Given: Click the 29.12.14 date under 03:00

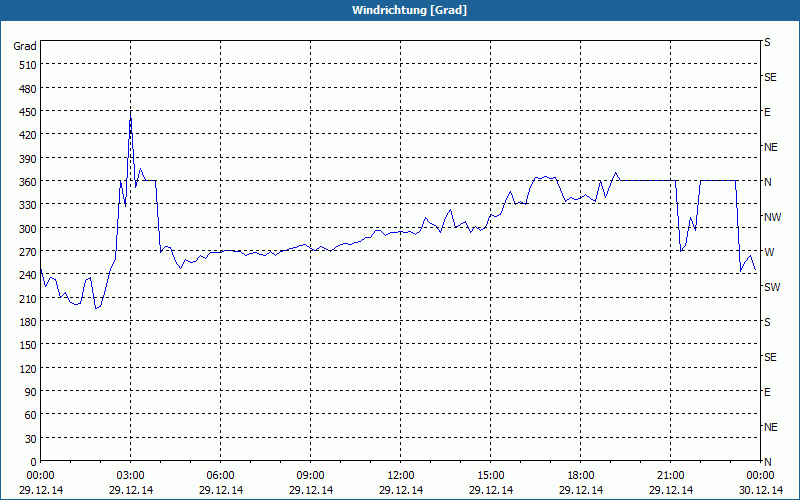Looking at the screenshot, I should (x=131, y=490).
